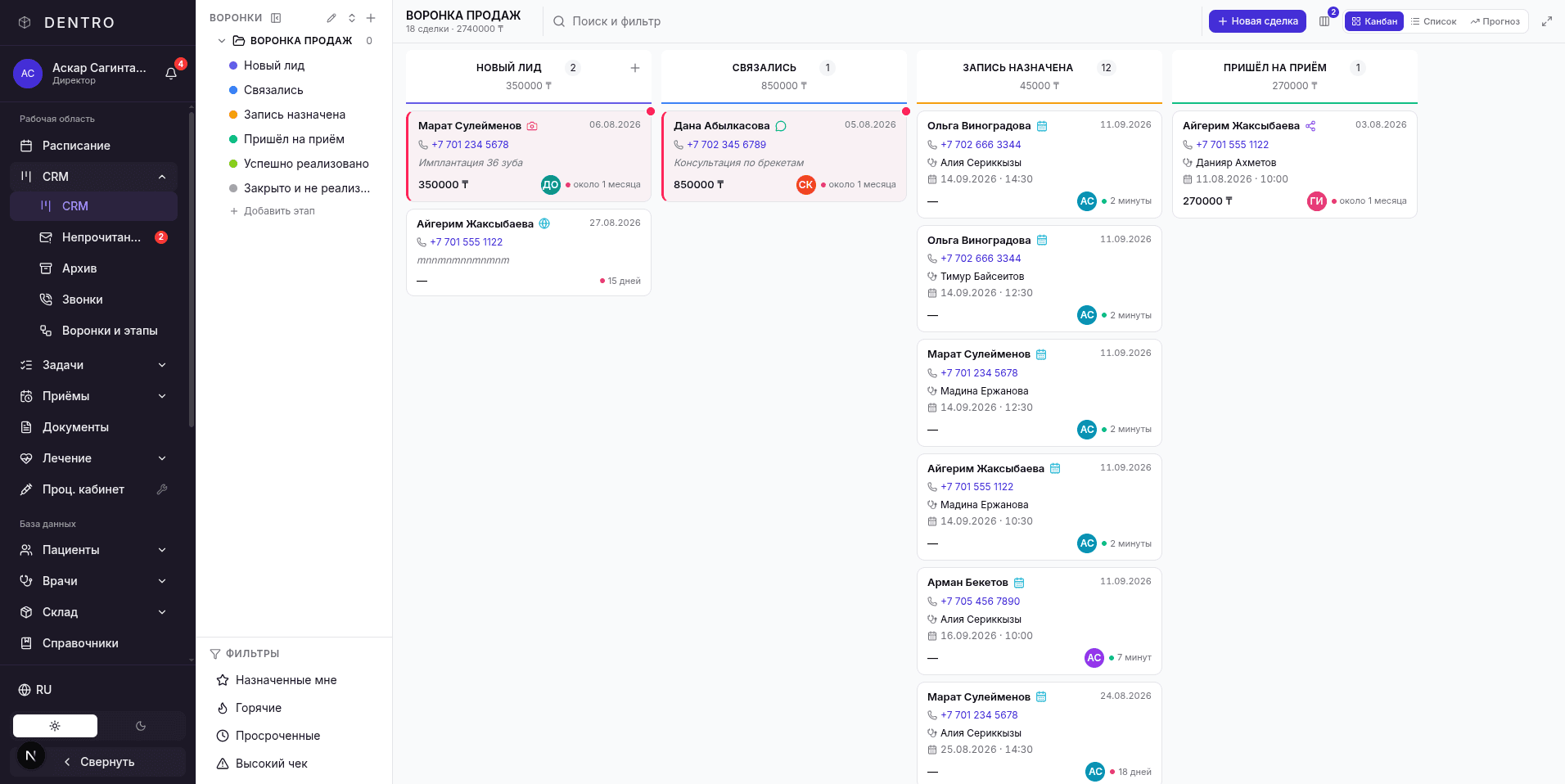Click Добавить этап
Image resolution: width=1565 pixels, height=784 pixels.
click(x=273, y=211)
